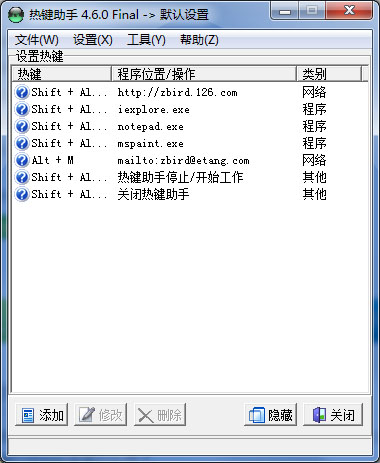Select the iexplore.exe entry
The width and height of the screenshot is (380, 463).
pyautogui.click(x=153, y=110)
